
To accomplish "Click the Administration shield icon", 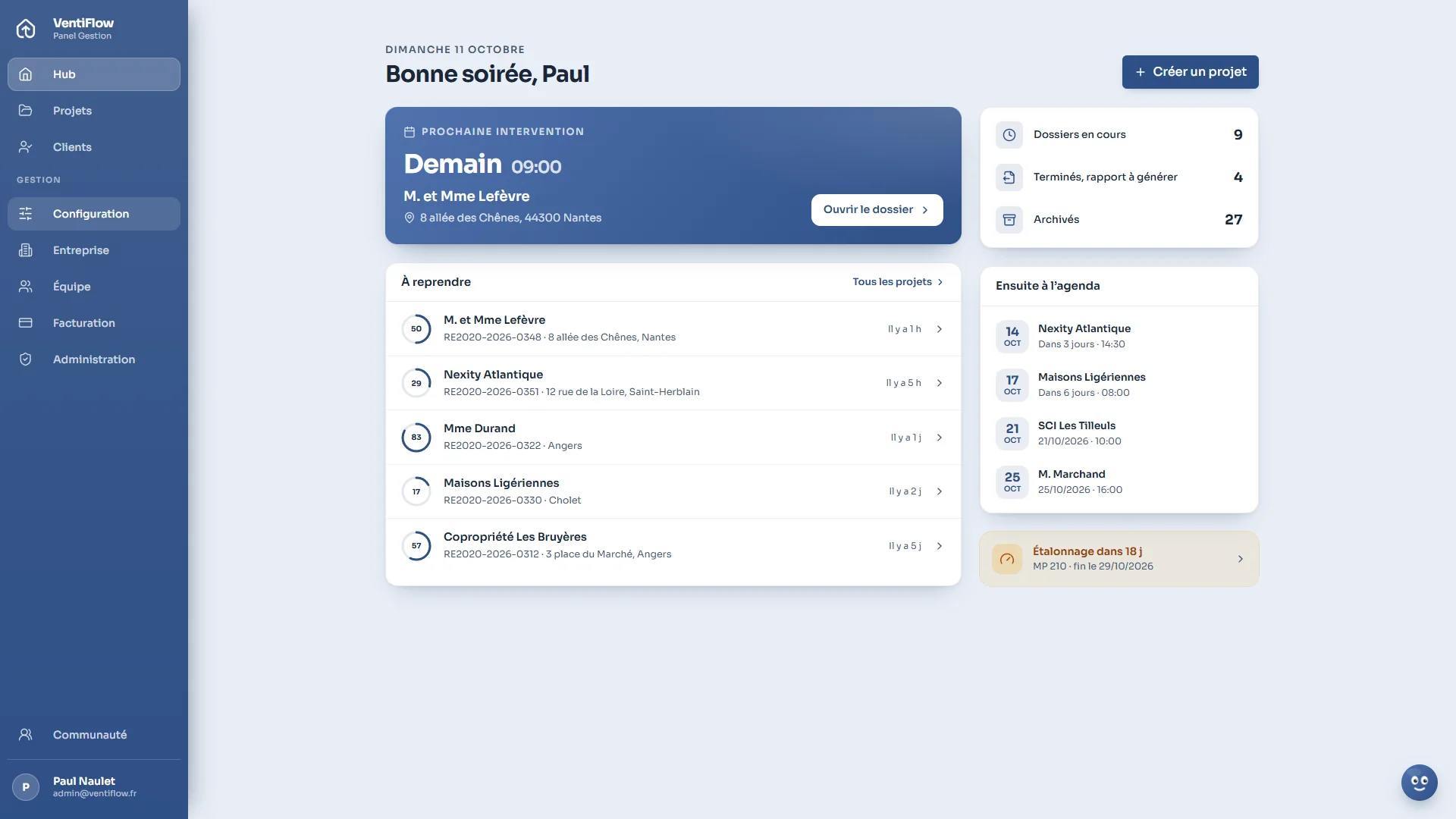I will click(x=26, y=359).
